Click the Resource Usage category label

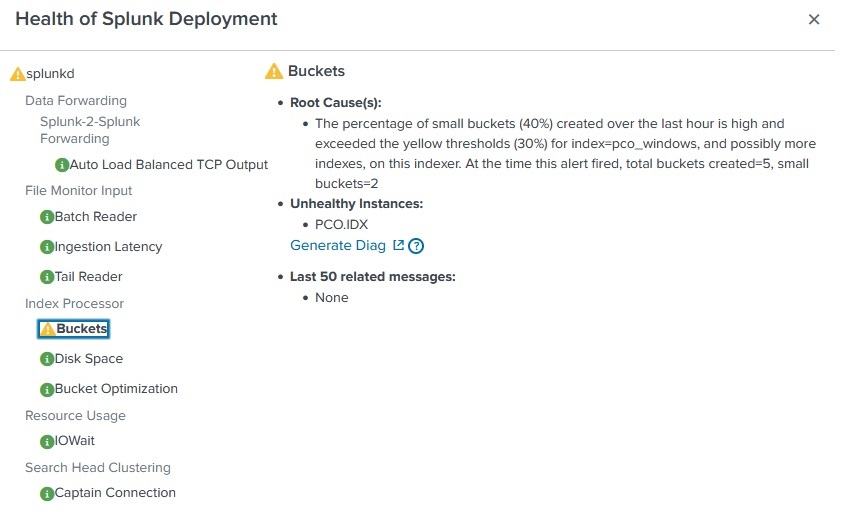75,416
